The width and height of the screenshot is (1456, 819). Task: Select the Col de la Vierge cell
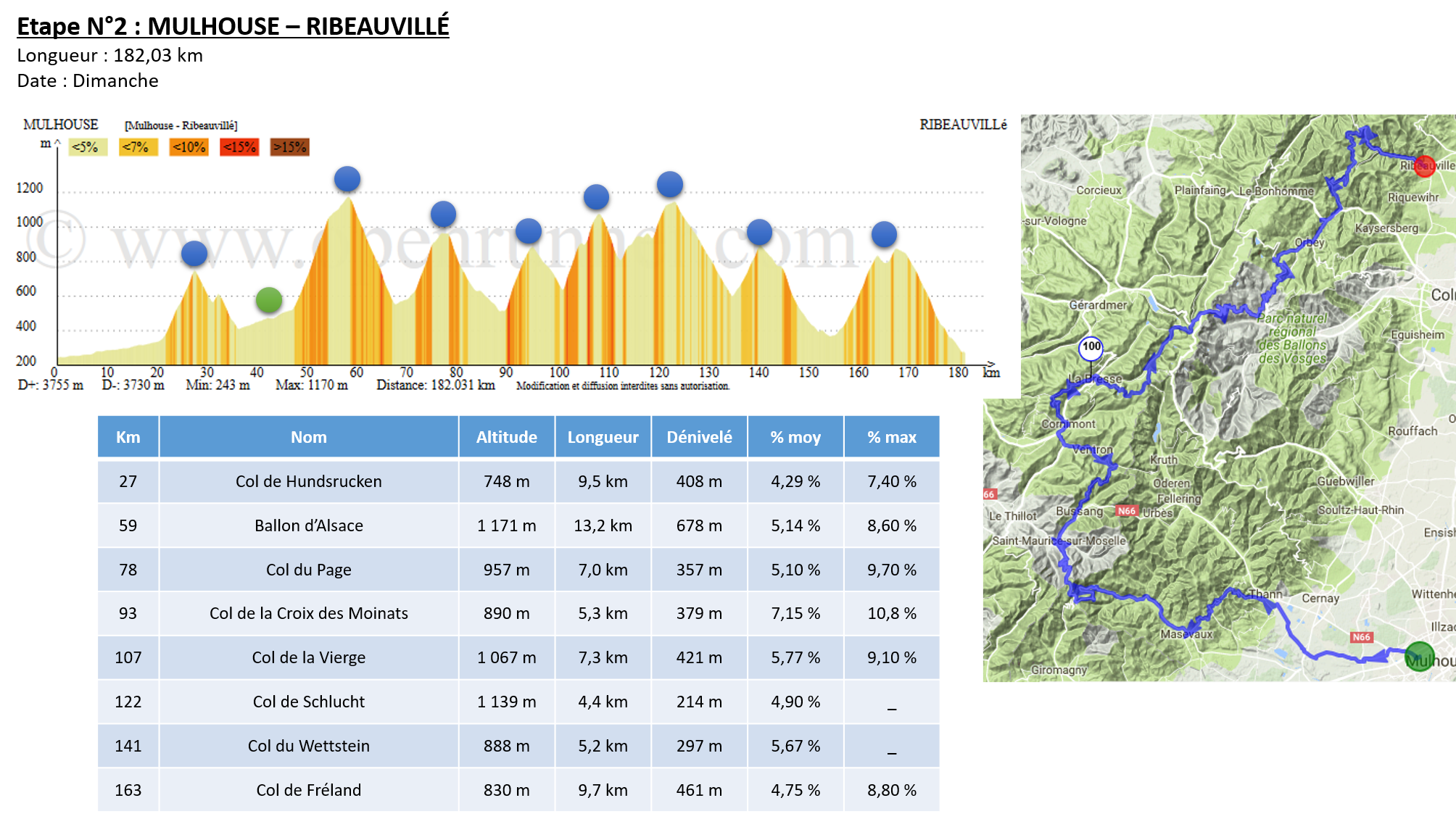click(308, 657)
